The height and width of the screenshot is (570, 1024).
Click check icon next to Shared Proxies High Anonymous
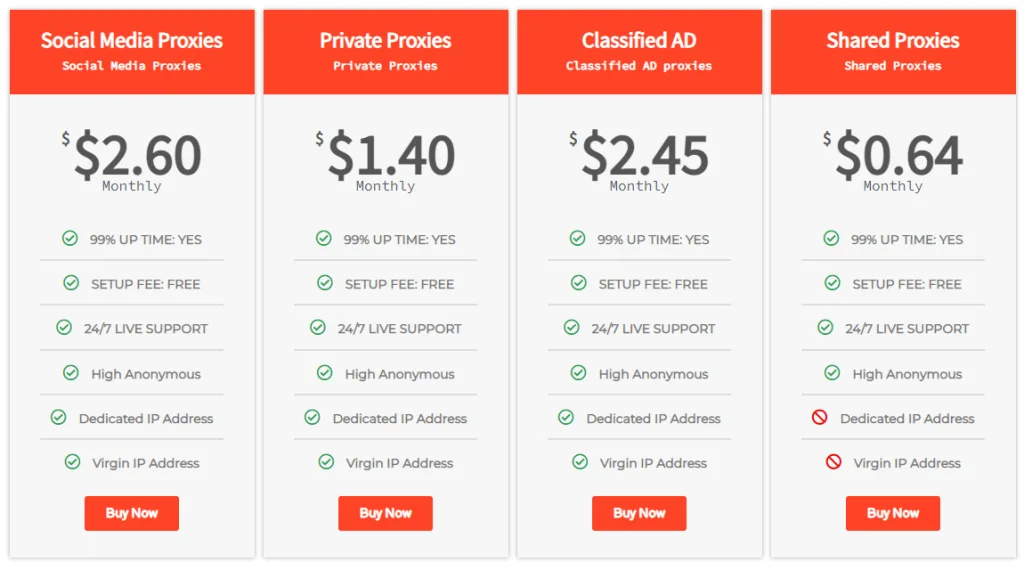(x=832, y=373)
